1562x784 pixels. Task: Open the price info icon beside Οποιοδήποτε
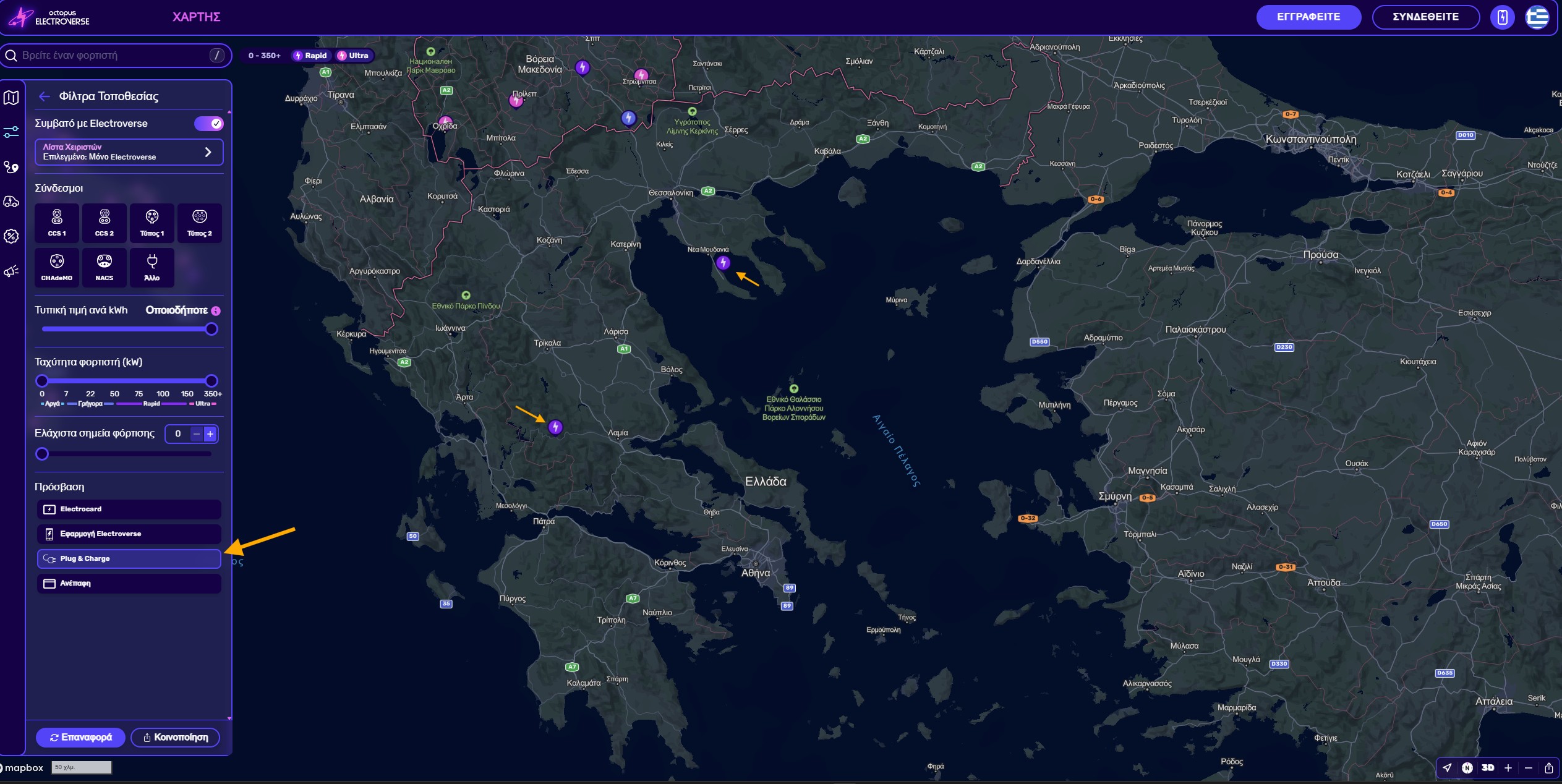click(x=216, y=311)
